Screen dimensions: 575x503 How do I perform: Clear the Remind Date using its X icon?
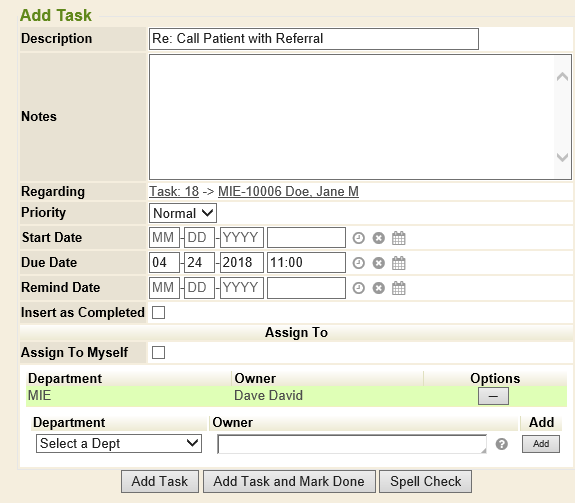[x=378, y=288]
